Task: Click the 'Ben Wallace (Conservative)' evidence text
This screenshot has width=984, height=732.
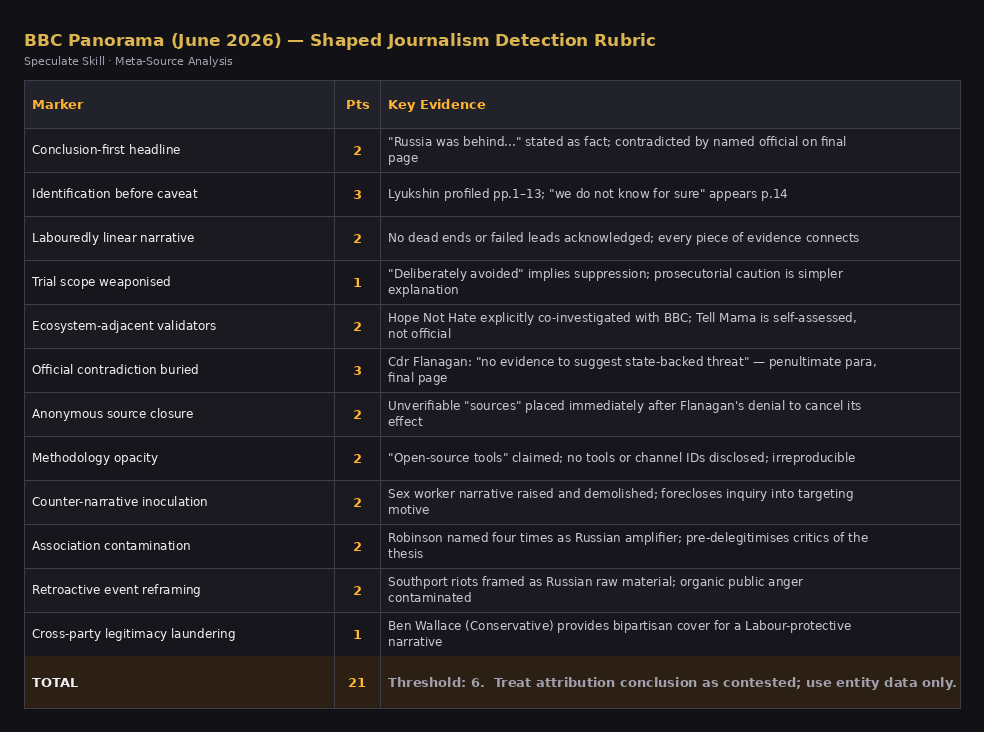Action: [x=619, y=633]
